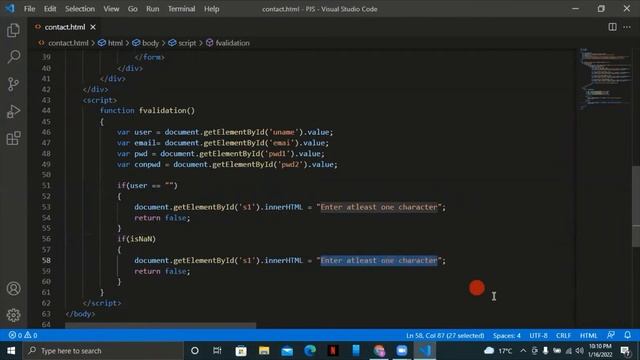The width and height of the screenshot is (640, 360).
Task: Open File Explorer in taskbar
Action: [x=264, y=350]
